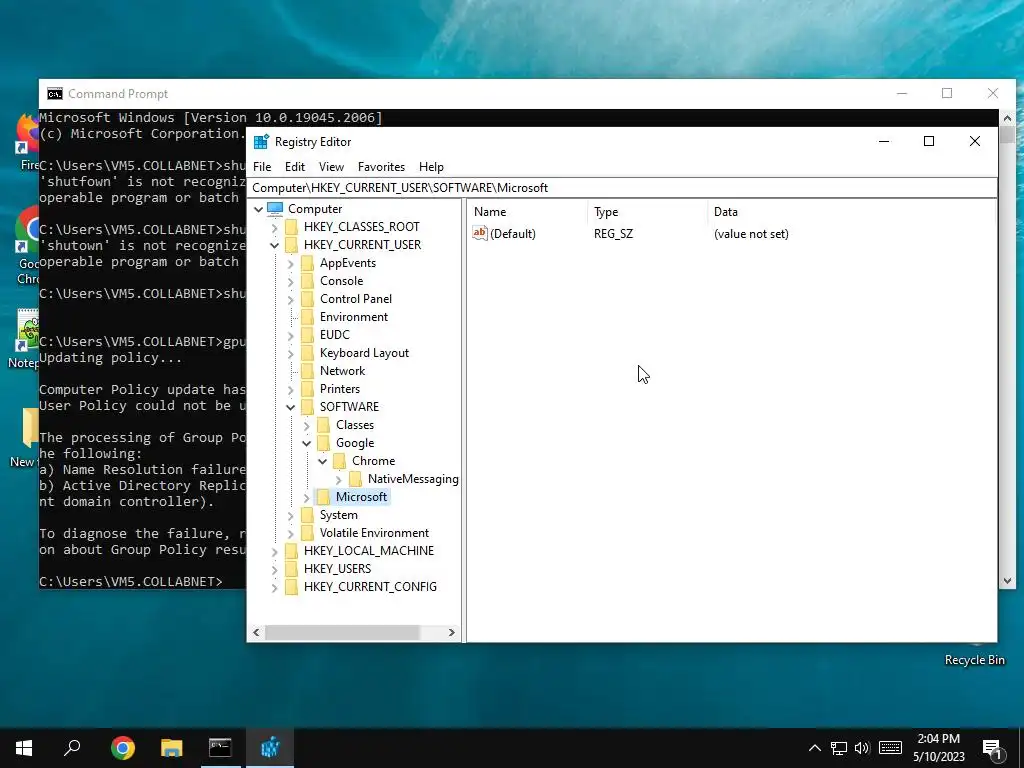Select the Console folder icon
This screenshot has height=768, width=1024.
308,281
